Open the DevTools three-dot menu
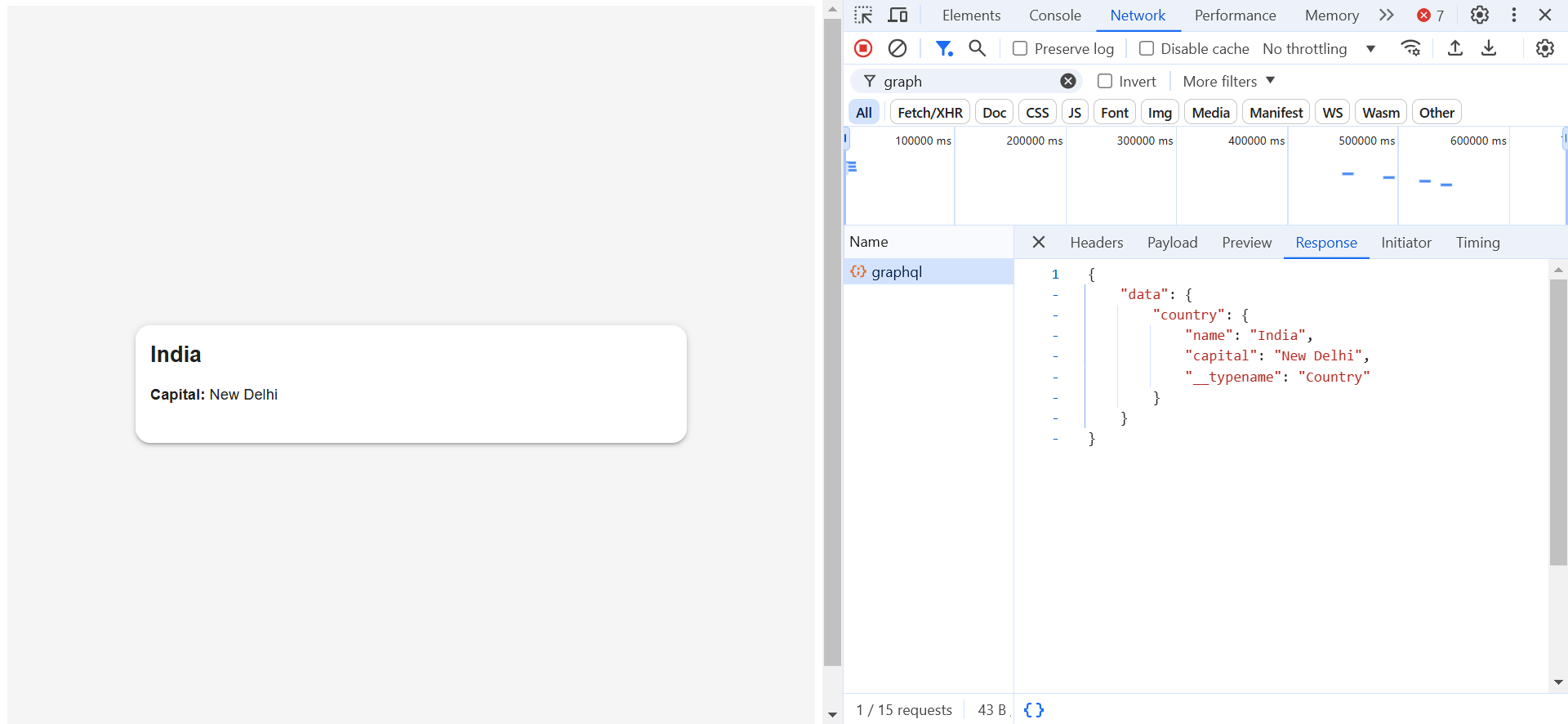 (1514, 16)
